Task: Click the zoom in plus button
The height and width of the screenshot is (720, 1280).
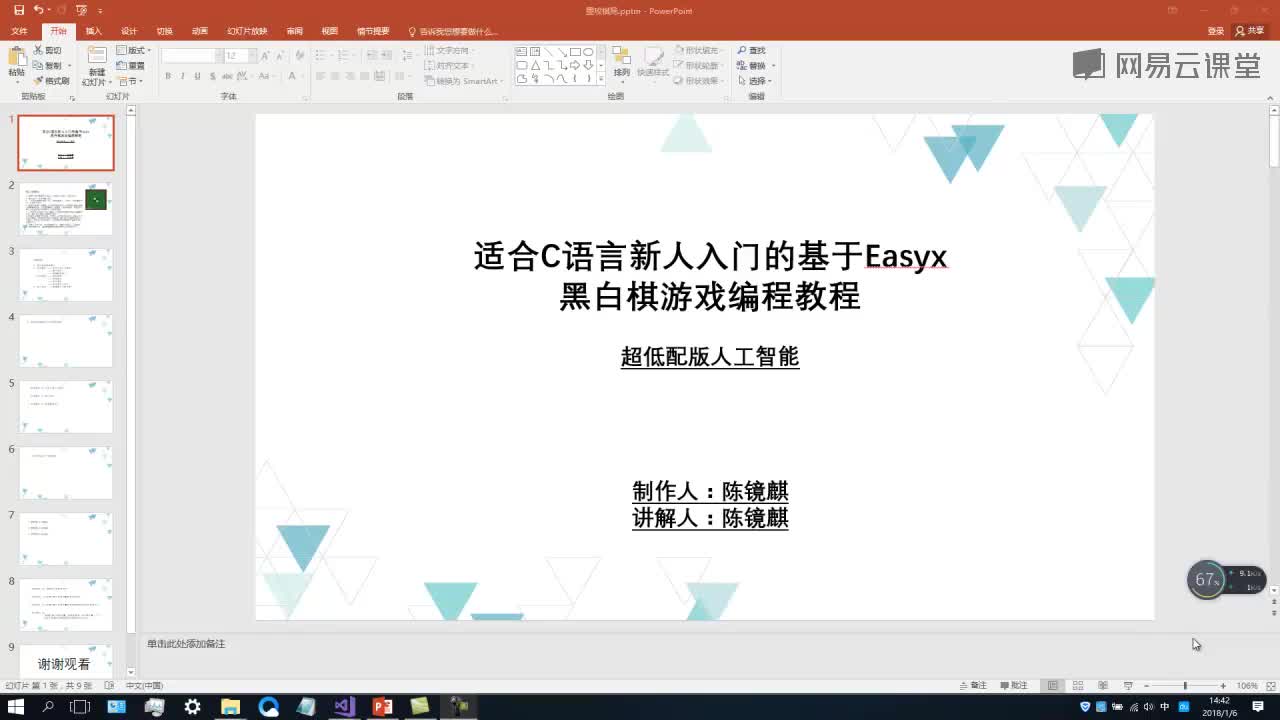Action: [1225, 686]
